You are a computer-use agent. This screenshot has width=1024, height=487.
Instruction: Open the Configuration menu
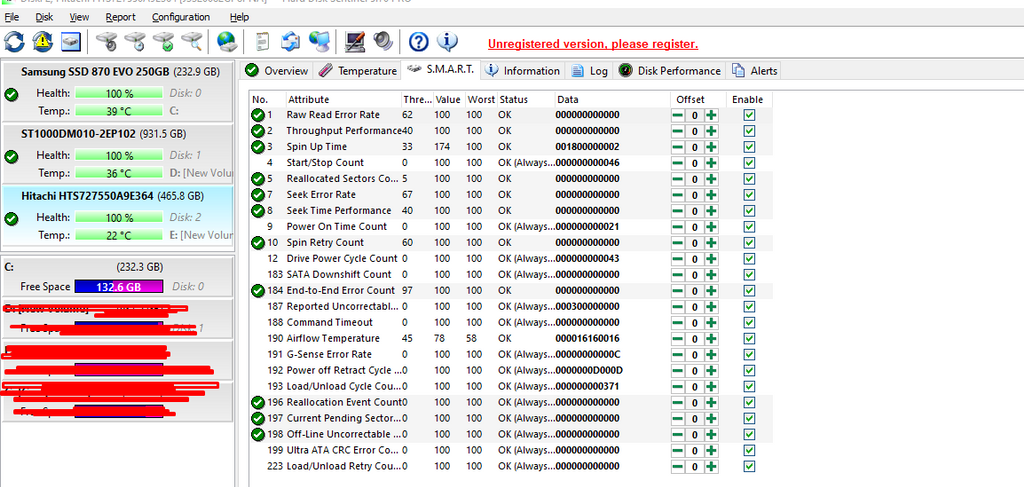point(181,17)
